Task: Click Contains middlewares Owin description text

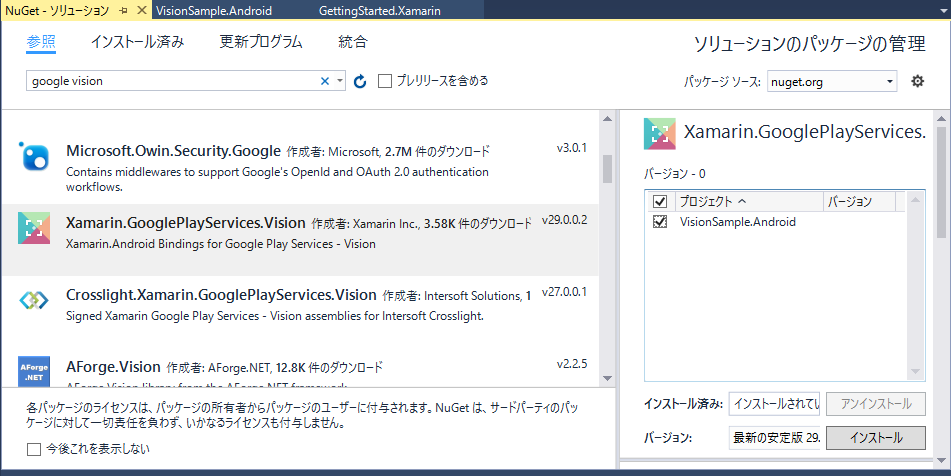Action: pyautogui.click(x=277, y=179)
